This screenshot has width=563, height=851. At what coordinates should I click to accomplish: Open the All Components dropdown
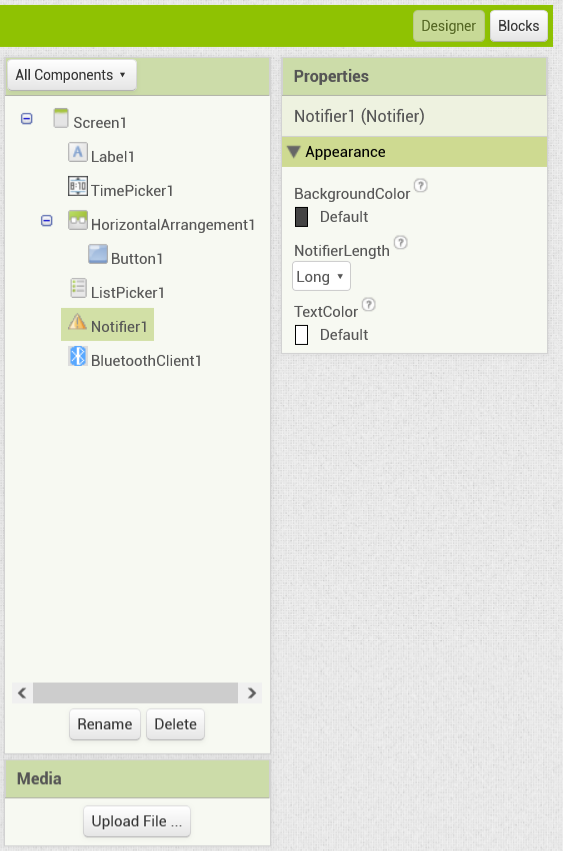click(72, 75)
